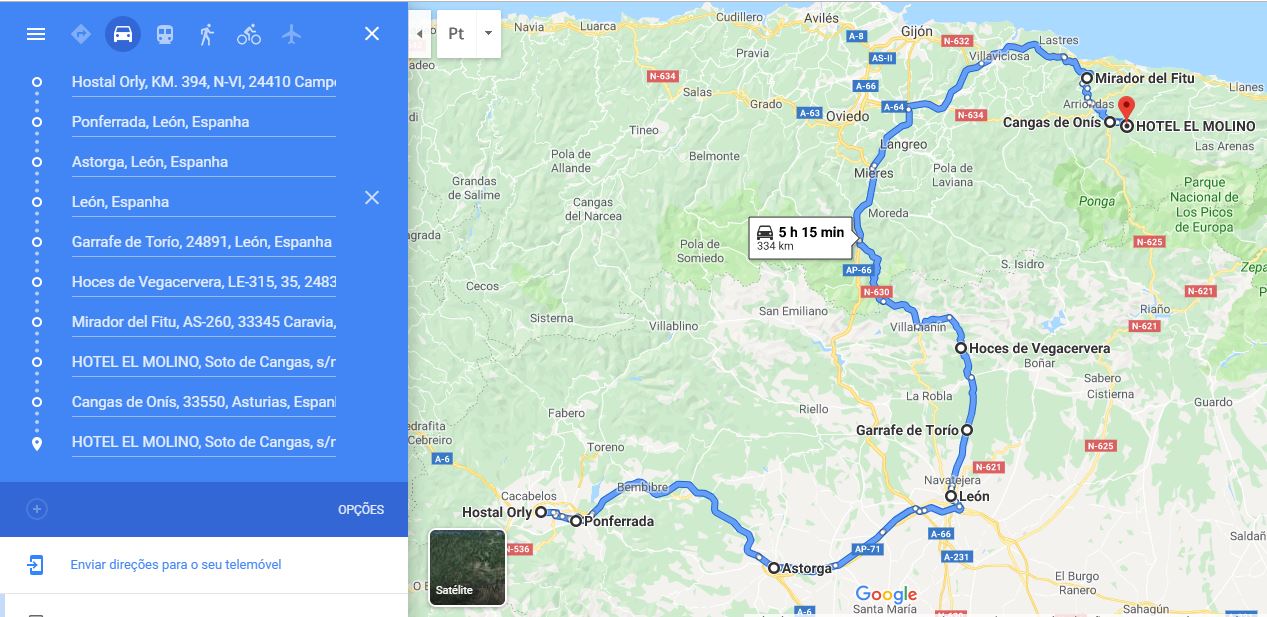1267x617 pixels.
Task: Switch to public transit mode
Action: [165, 34]
